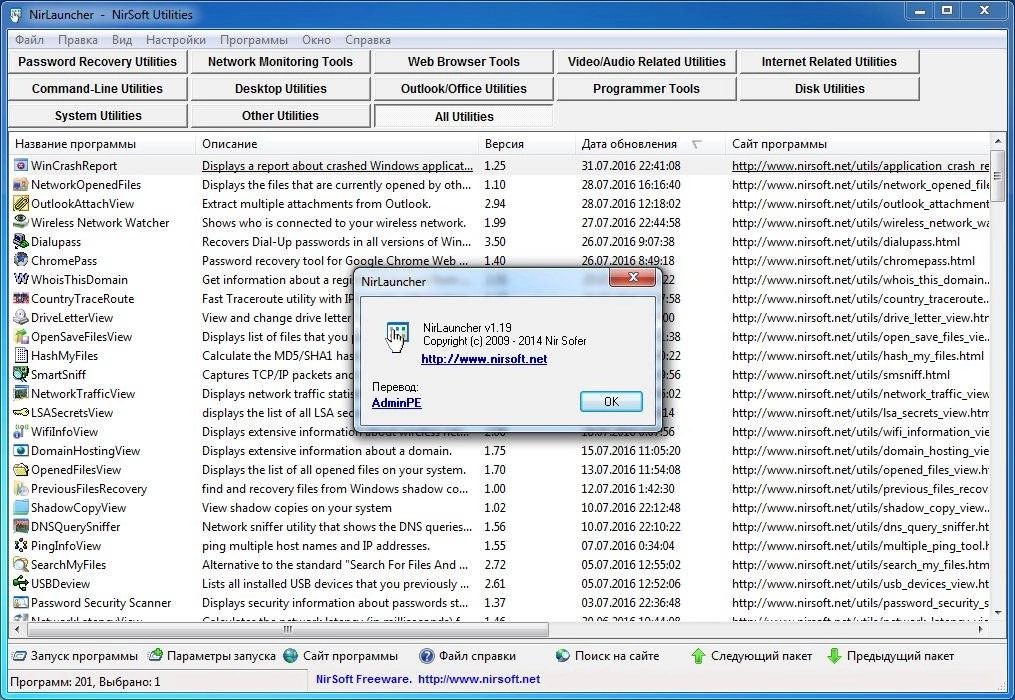Click the NetworkTrafficView icon
1015x700 pixels.
pyautogui.click(x=21, y=393)
